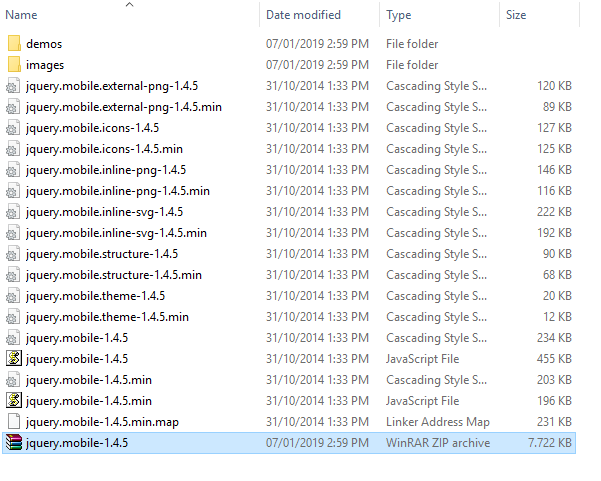Screen dimensions: 601x481
Task: Select the file name jquery.mobile-1.4.5.min.map
Action: (x=102, y=422)
